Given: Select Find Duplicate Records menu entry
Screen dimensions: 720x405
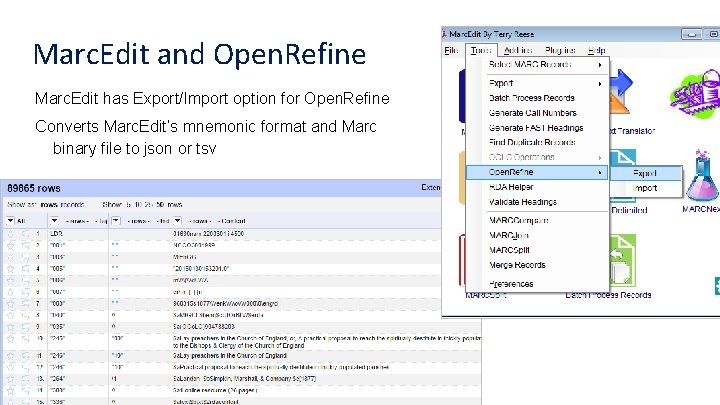Looking at the screenshot, I should point(532,142).
